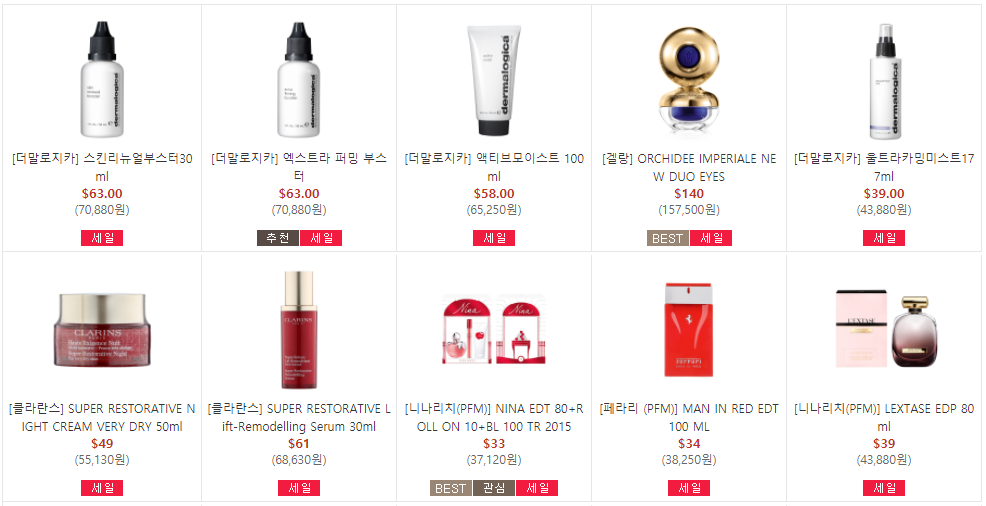Viewport: 986px width, 506px height.
Task: Click the 추천 badge under the Extra Firming Booster
Action: [x=277, y=238]
